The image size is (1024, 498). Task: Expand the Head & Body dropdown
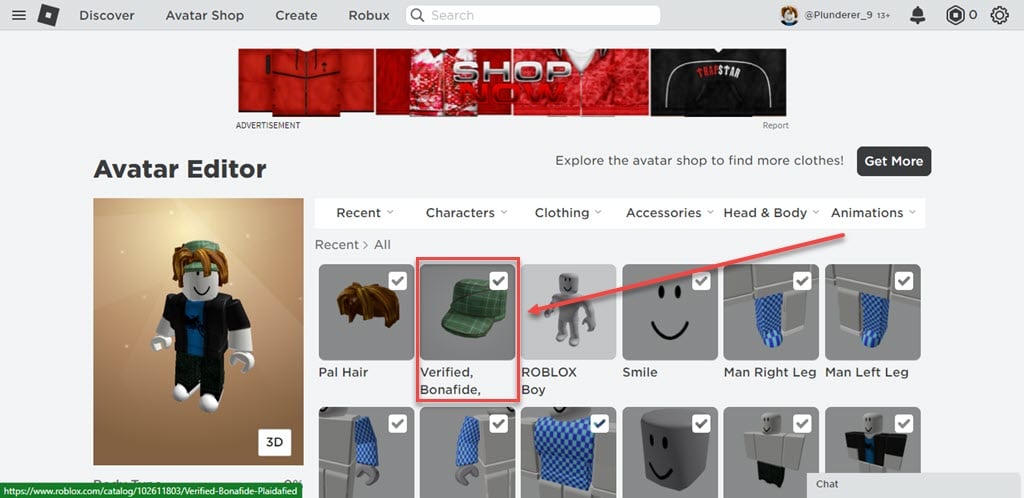coord(771,213)
